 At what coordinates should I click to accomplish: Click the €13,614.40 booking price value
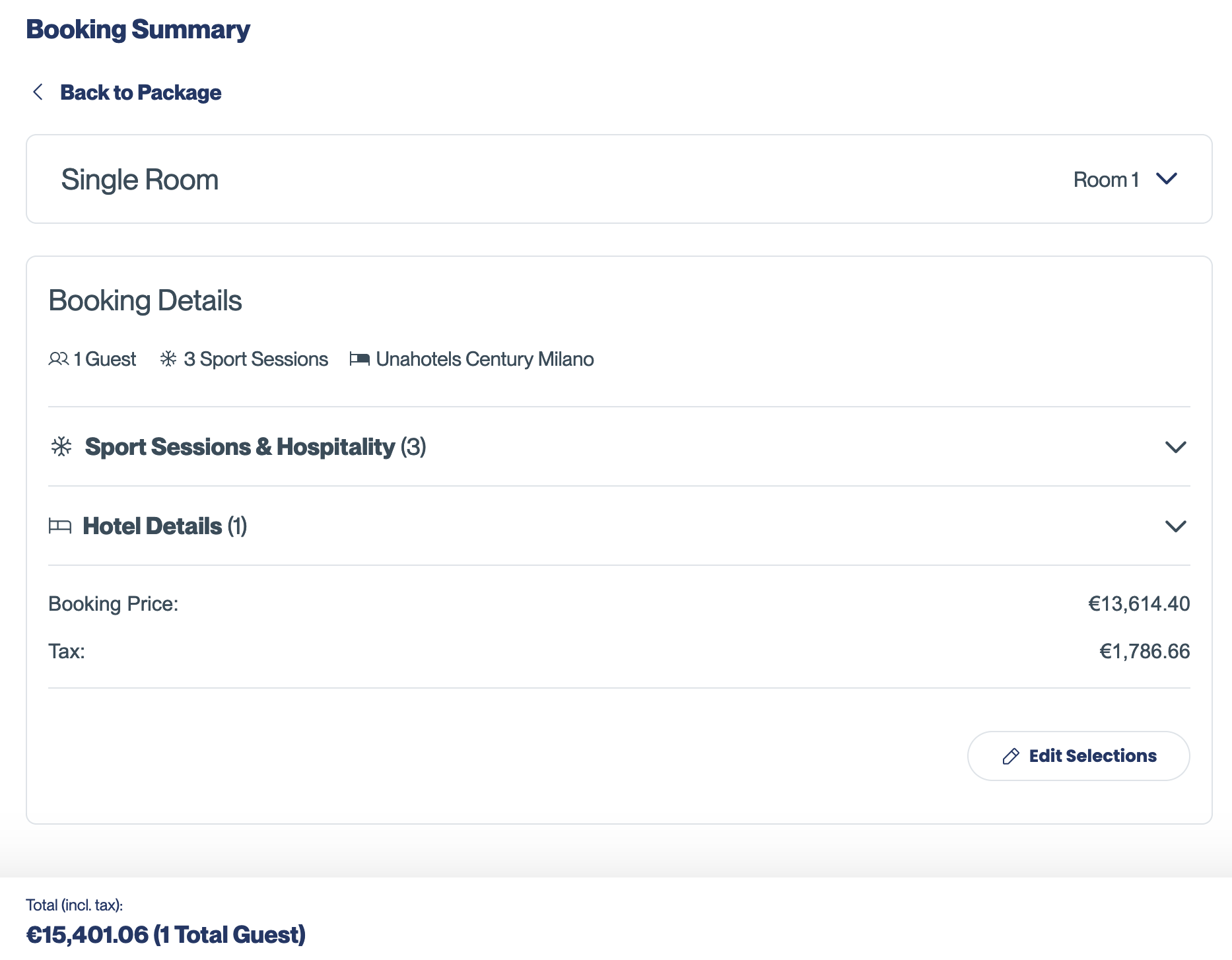click(x=1138, y=603)
